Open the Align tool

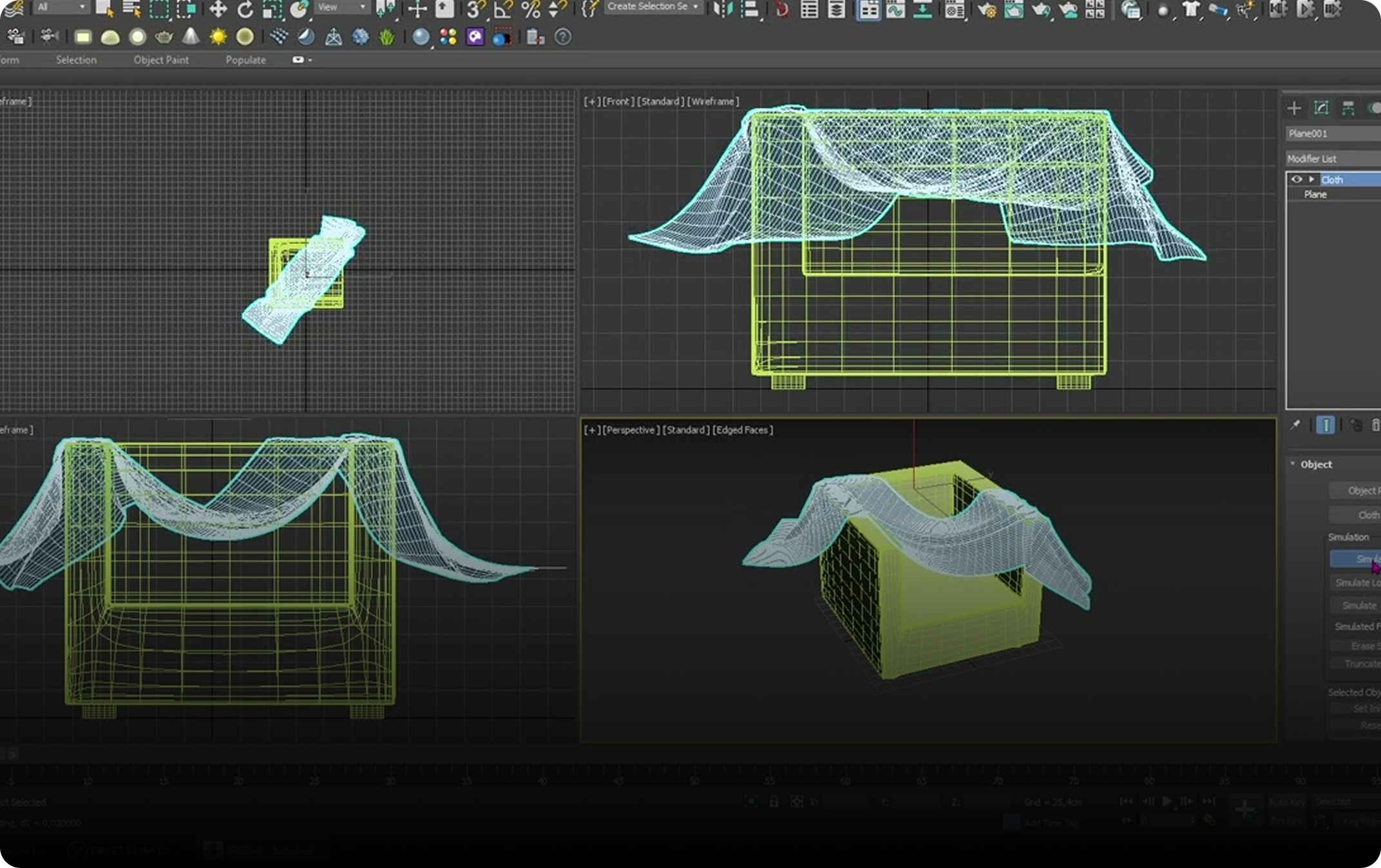750,9
